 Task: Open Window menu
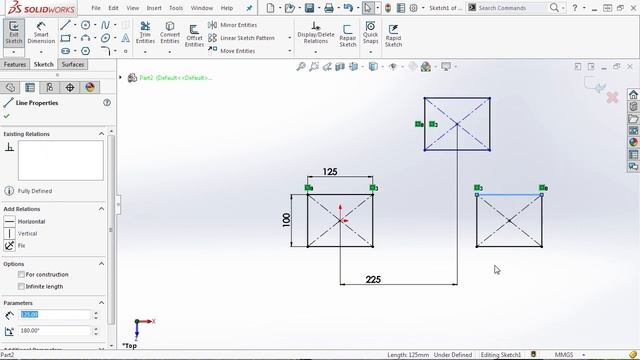[202, 8]
